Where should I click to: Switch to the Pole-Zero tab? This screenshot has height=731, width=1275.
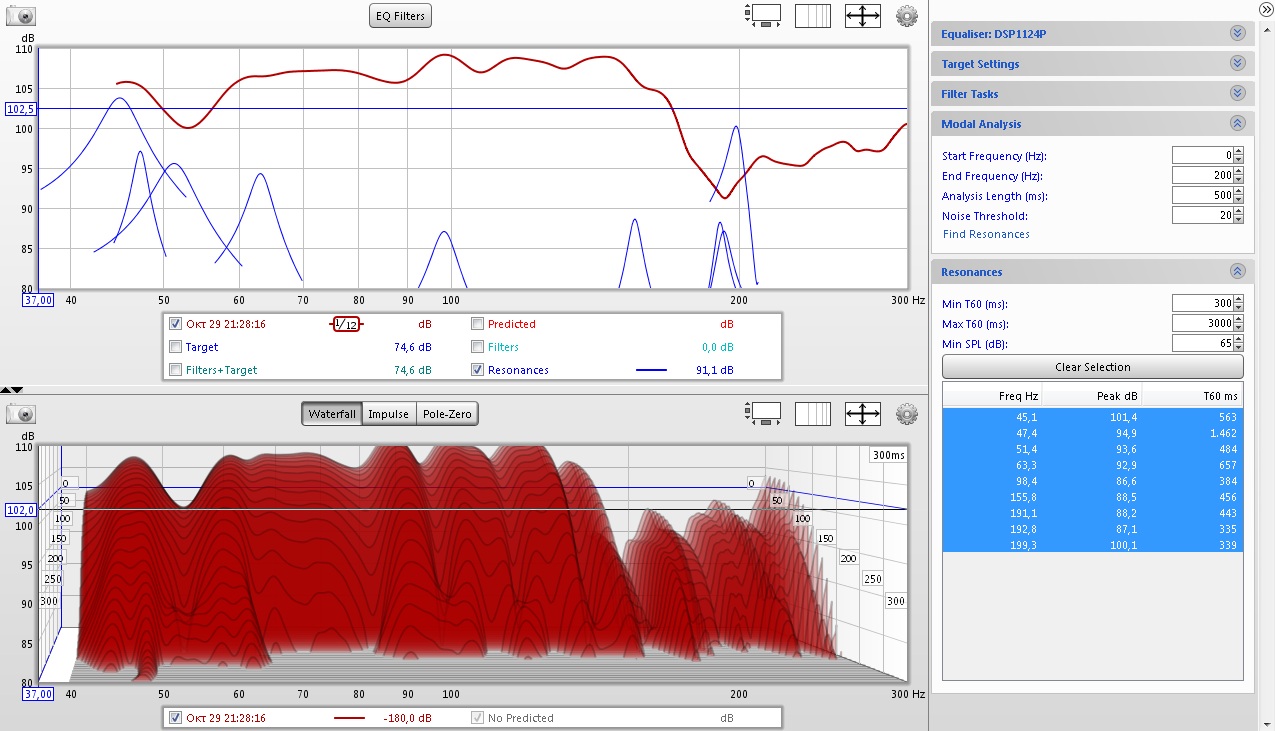point(447,414)
